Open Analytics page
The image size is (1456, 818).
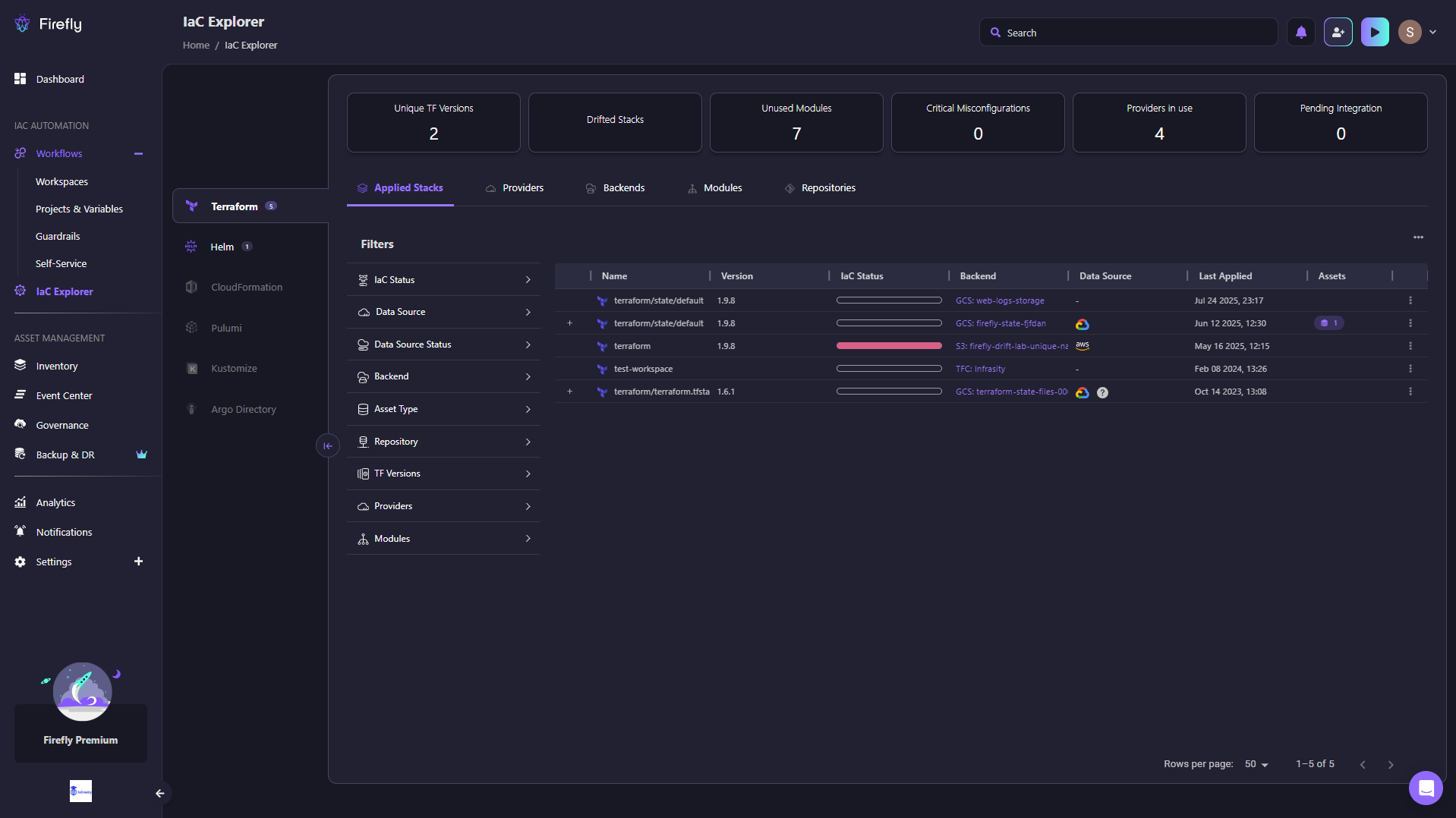[x=55, y=502]
